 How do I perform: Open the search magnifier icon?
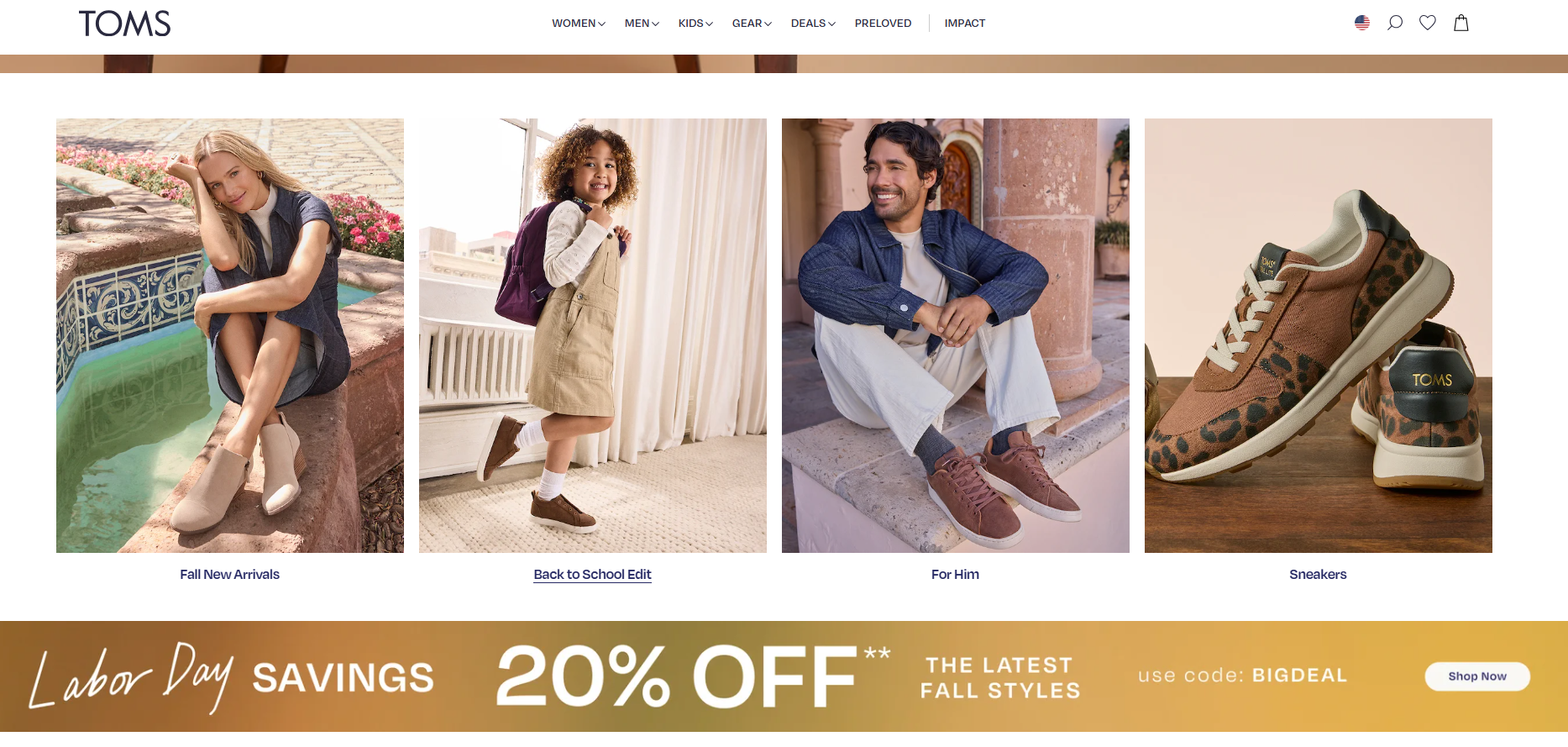click(x=1395, y=23)
